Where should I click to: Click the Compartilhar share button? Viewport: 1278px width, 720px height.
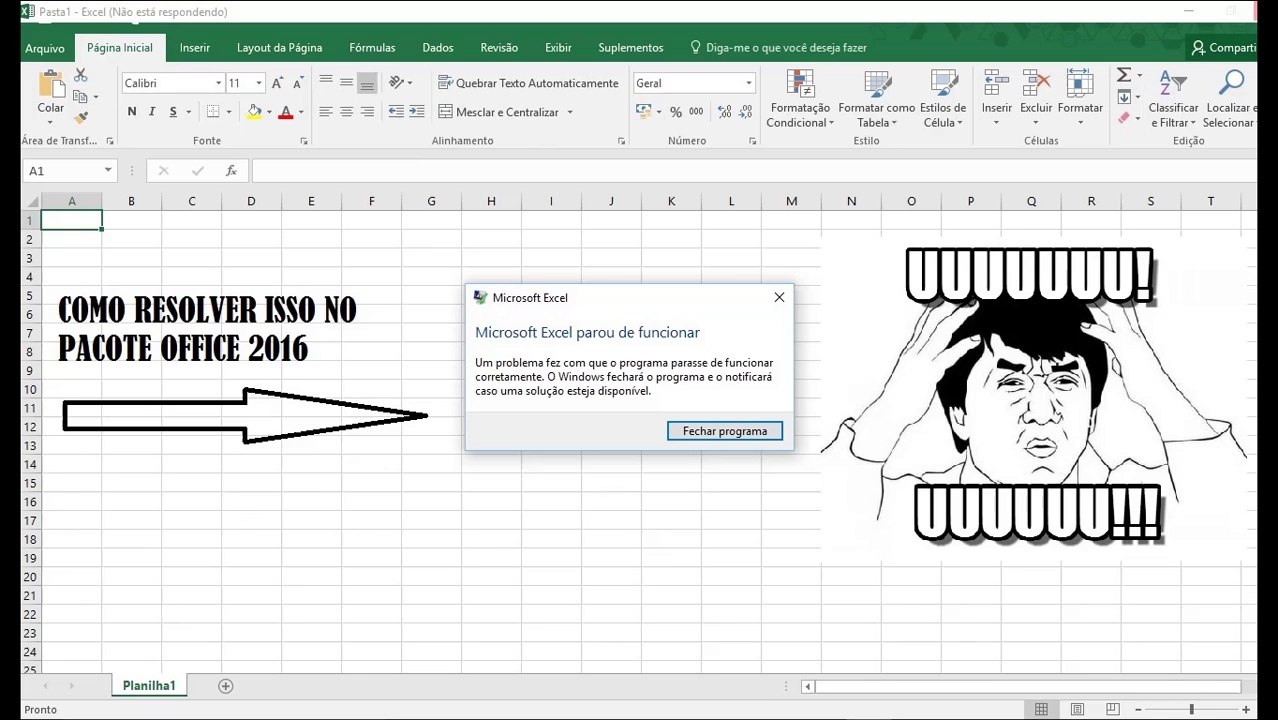tap(1222, 47)
